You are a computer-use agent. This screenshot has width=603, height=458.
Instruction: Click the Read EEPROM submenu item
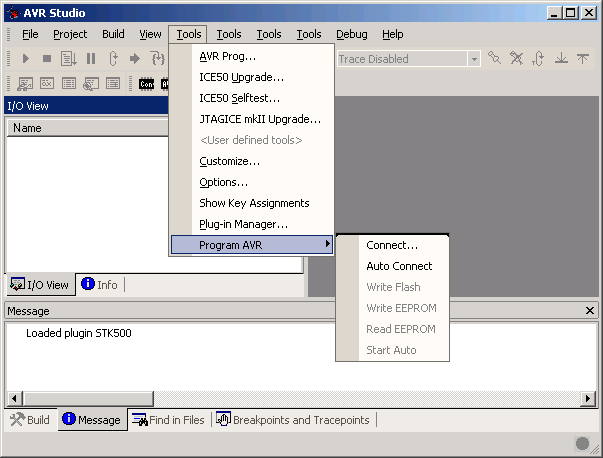pos(392,329)
